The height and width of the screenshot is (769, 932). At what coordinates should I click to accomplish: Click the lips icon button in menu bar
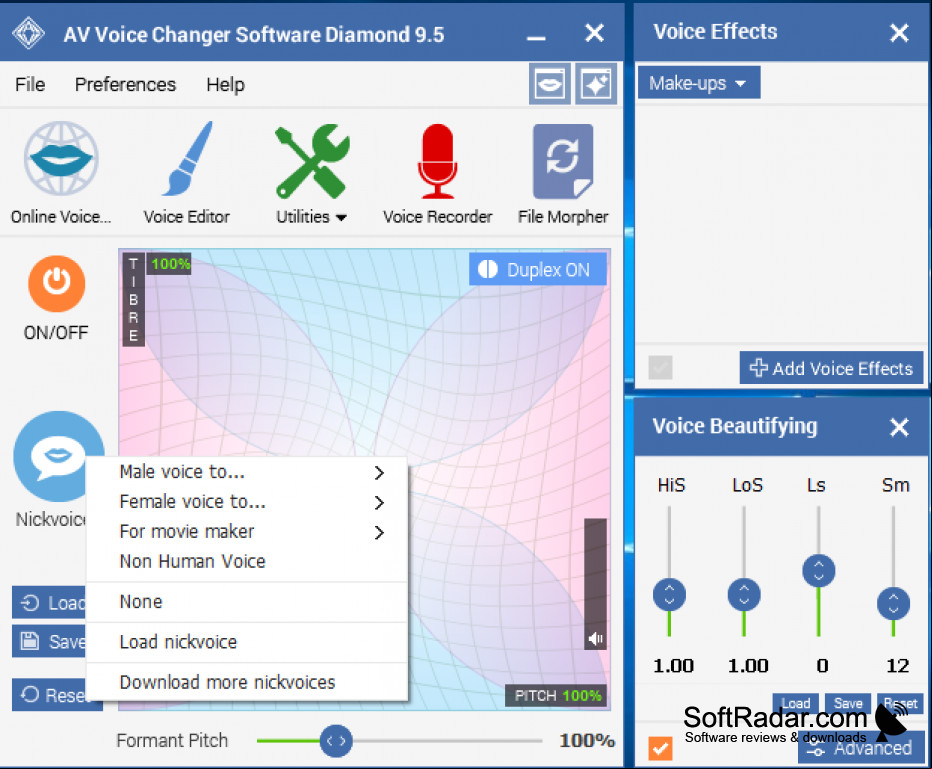click(550, 84)
